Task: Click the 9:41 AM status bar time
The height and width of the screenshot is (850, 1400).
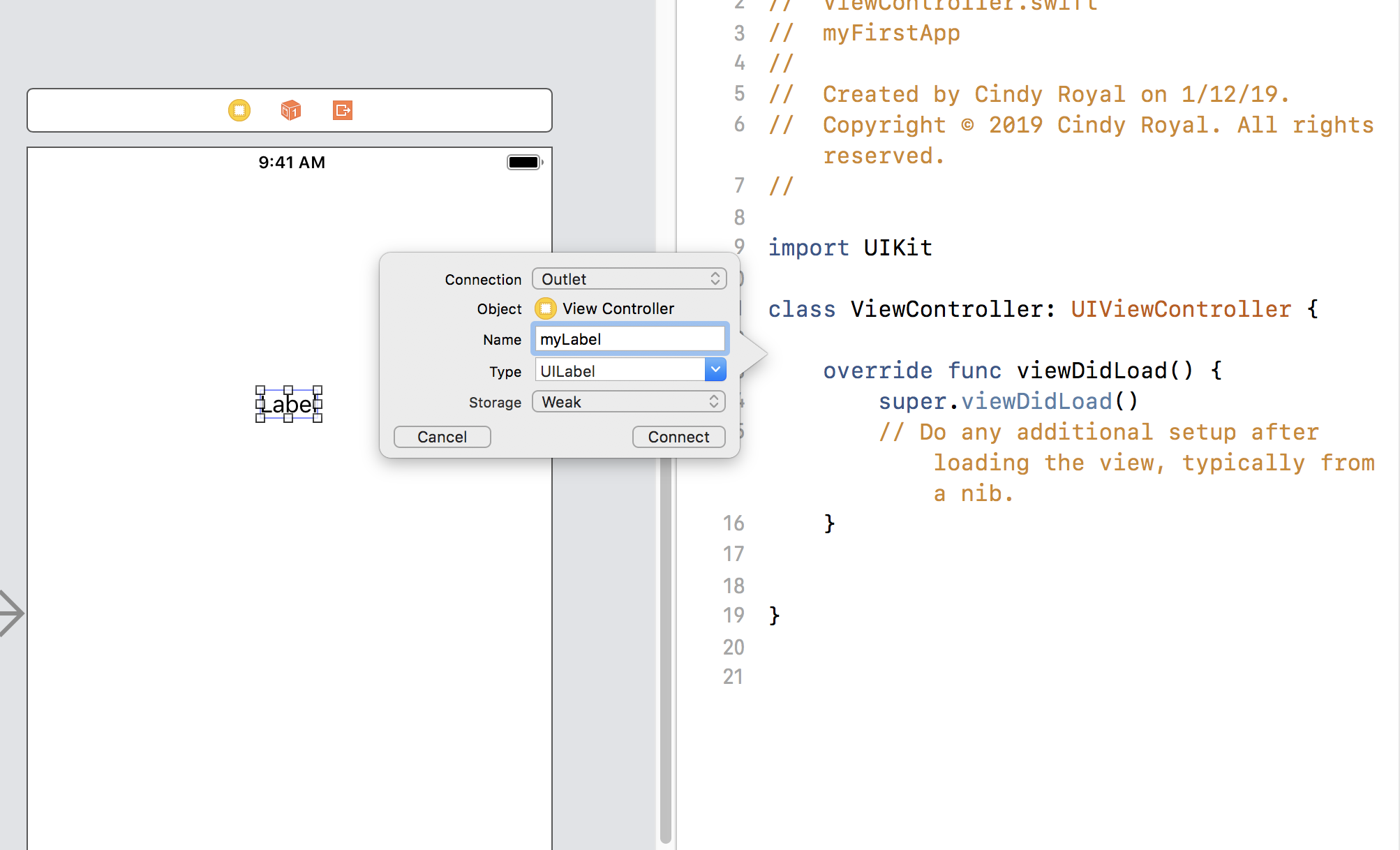Action: pos(292,163)
